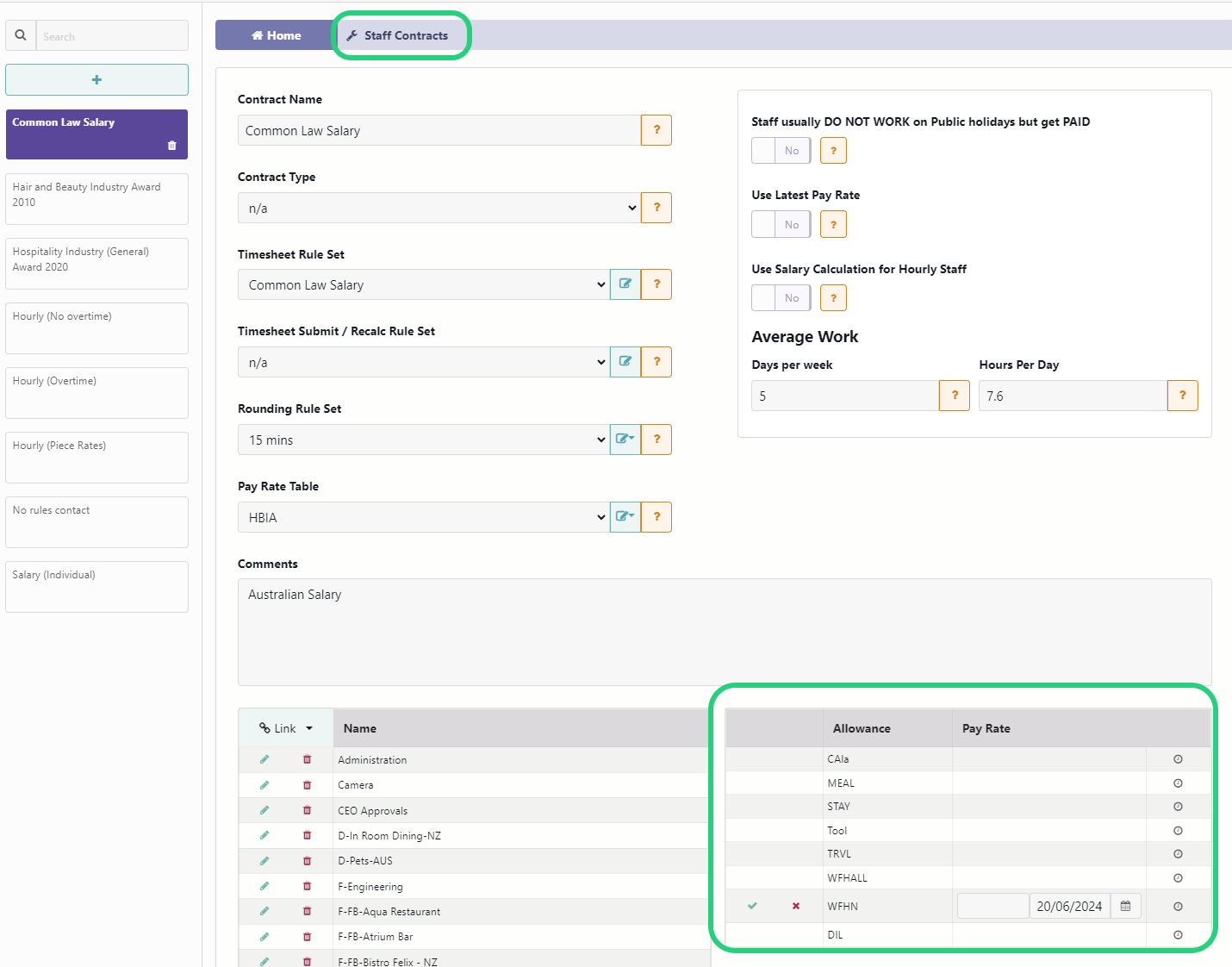Edit the Administration row with pencil icon
Screen dimensions: 1232x967
(264, 759)
